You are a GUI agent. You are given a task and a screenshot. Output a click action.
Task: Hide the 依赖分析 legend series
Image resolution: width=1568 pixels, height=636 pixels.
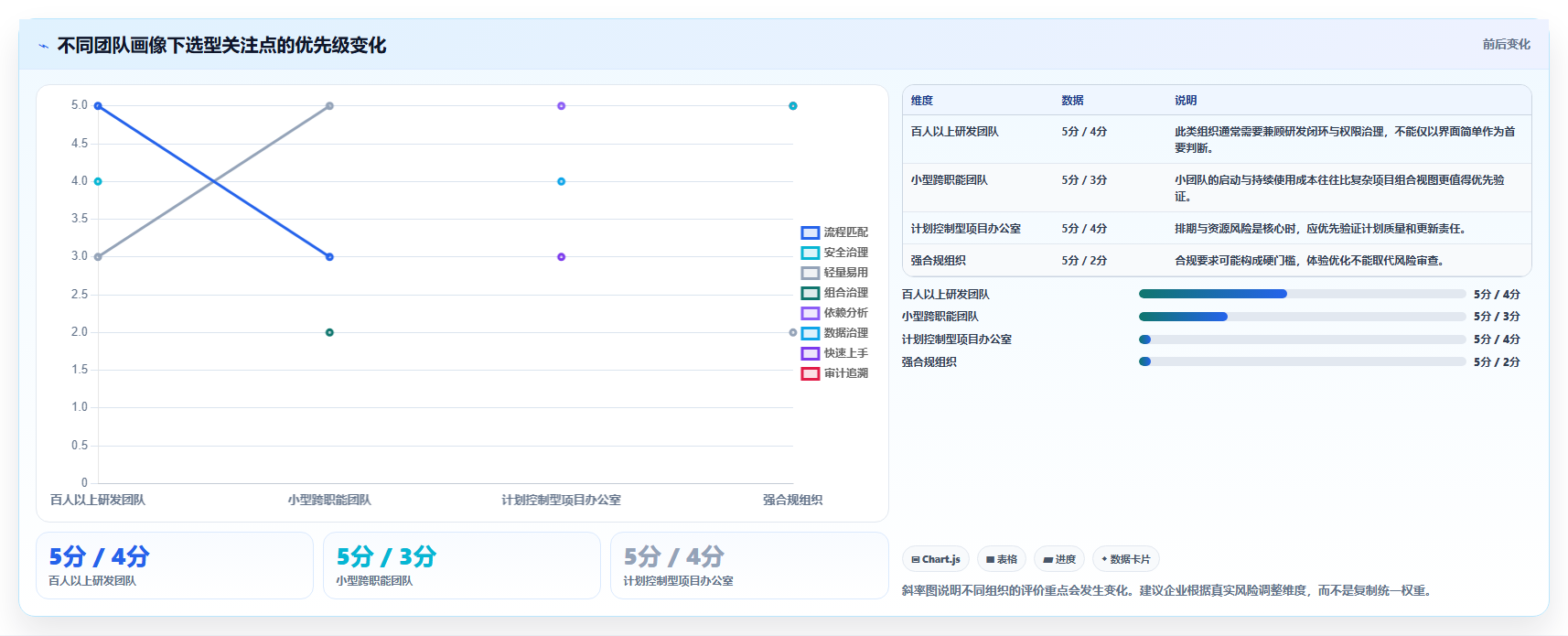(x=834, y=313)
